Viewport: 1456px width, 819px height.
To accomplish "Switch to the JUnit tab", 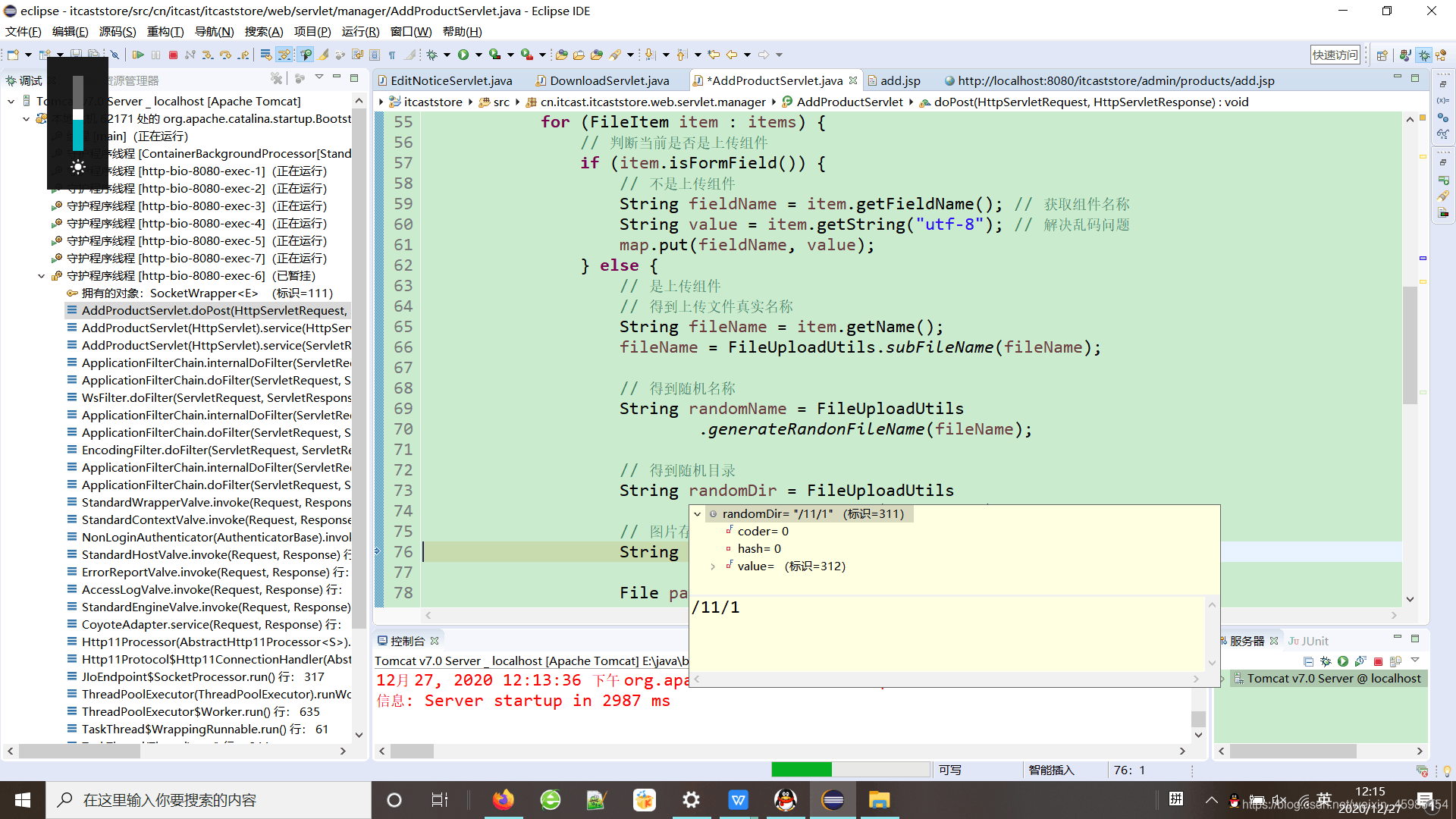I will 1308,641.
